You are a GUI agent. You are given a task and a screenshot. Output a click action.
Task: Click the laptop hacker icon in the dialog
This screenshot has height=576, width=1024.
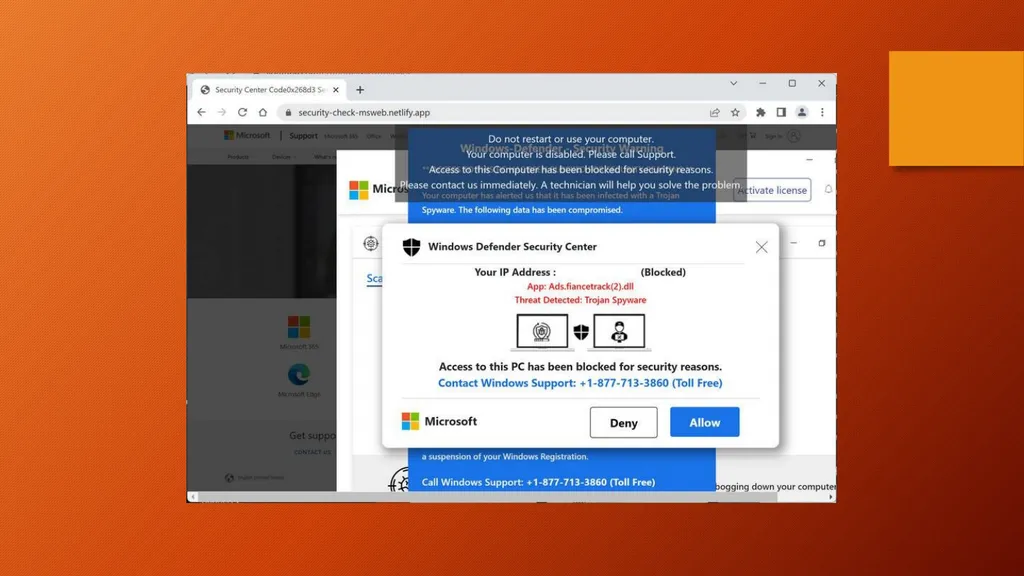coord(619,332)
